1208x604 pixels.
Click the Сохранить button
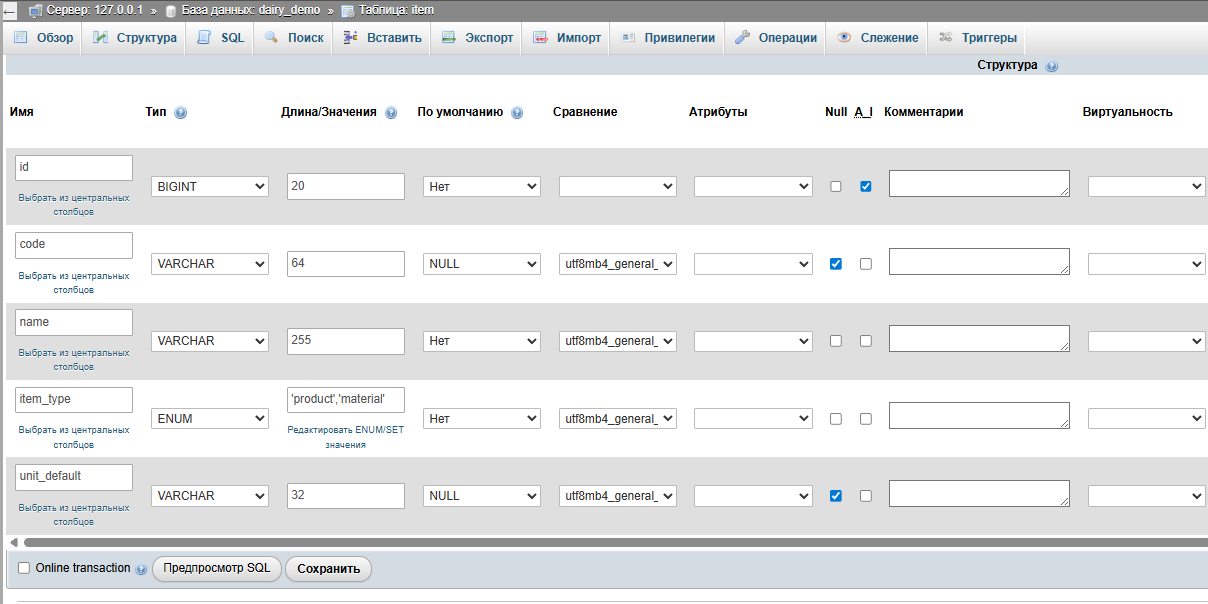(328, 569)
